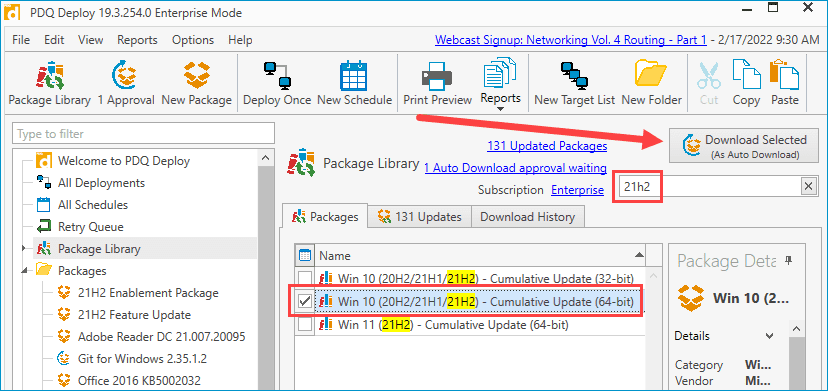This screenshot has width=828, height=391.
Task: Collapse the Details section chevron
Action: pos(769,336)
